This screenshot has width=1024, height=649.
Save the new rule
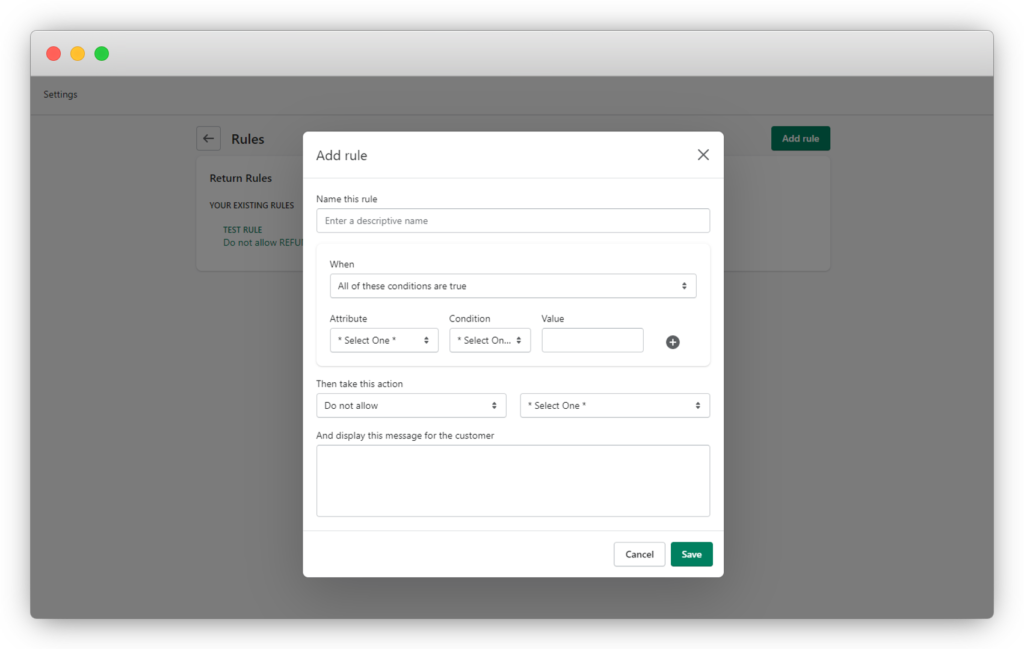(x=691, y=553)
